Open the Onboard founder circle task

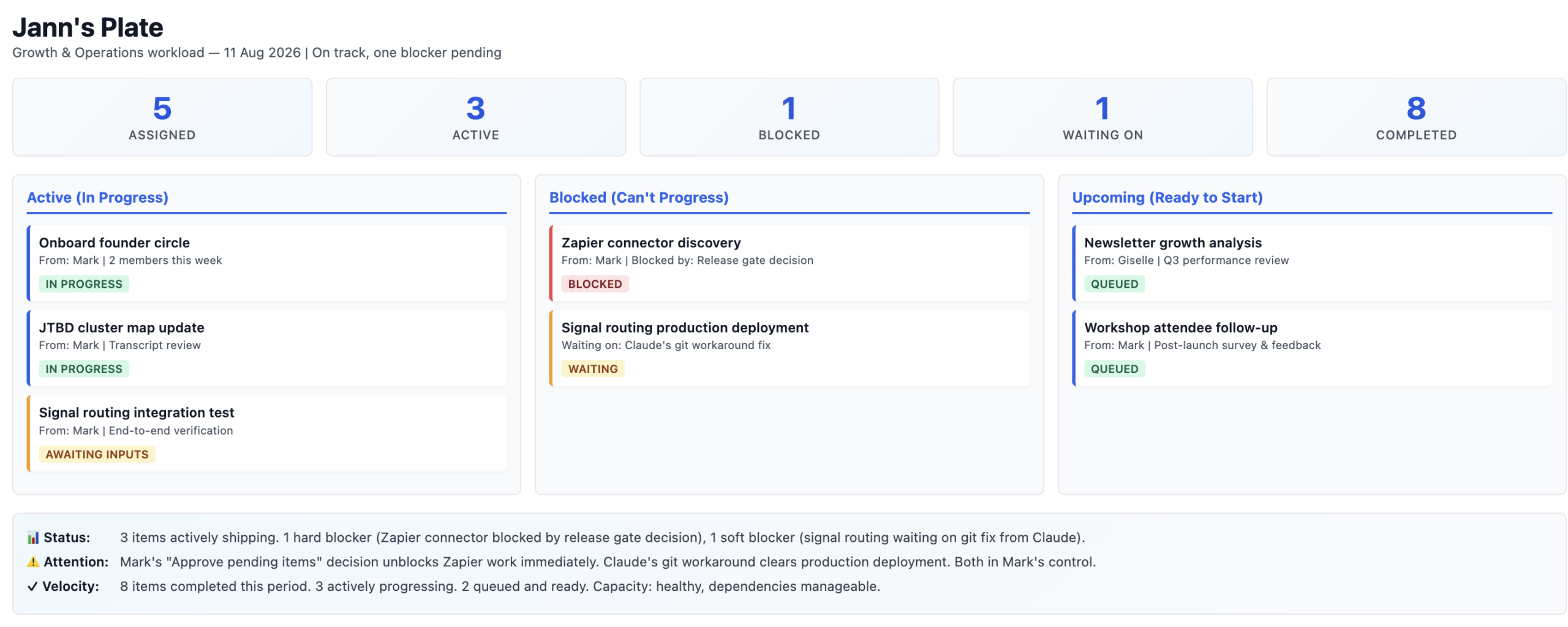click(x=267, y=263)
